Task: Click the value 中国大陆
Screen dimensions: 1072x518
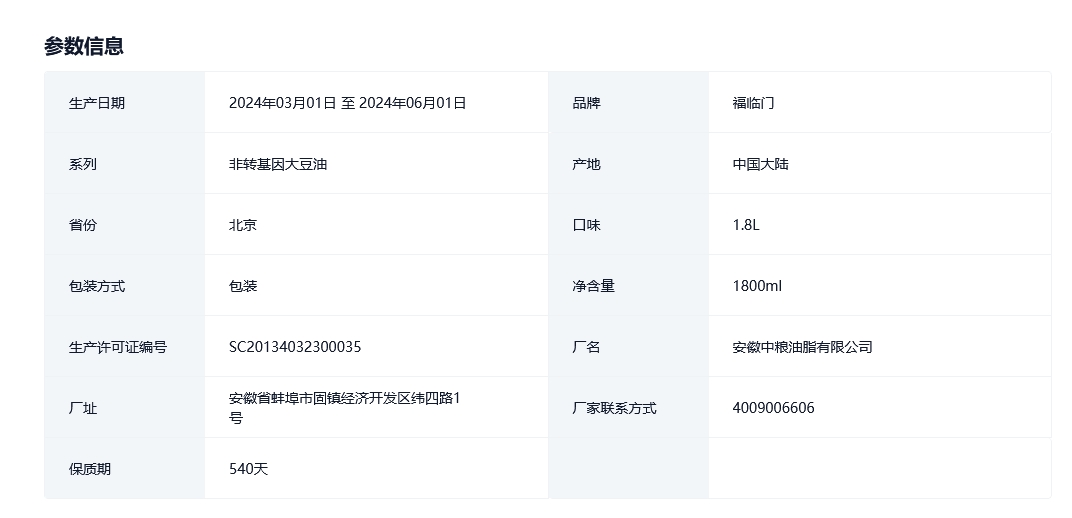Action: [760, 164]
